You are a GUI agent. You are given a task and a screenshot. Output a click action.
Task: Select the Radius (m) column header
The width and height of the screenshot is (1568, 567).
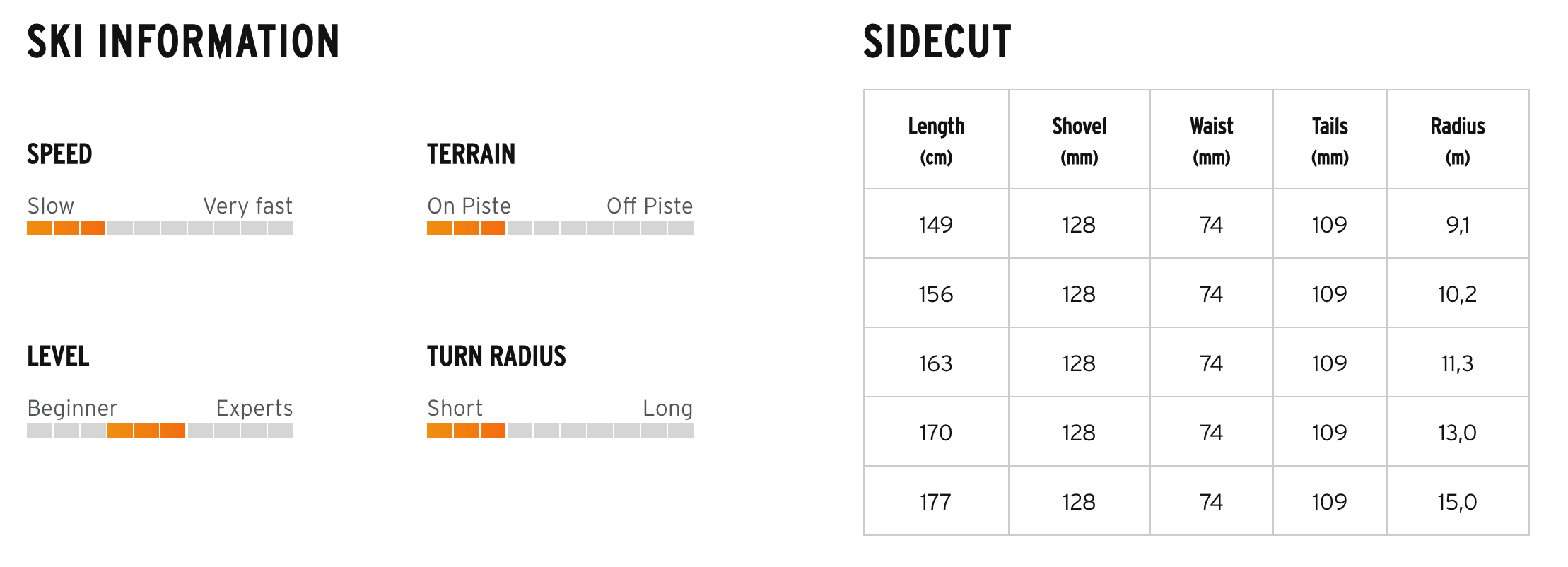tap(1458, 140)
